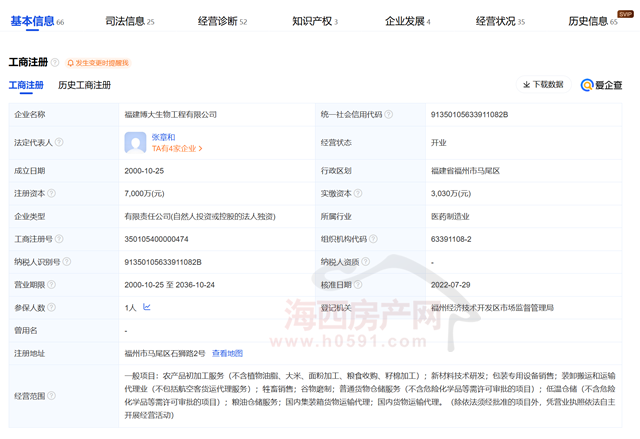Open legal representative 张章和 profile link
This screenshot has height=439, width=640.
click(164, 137)
